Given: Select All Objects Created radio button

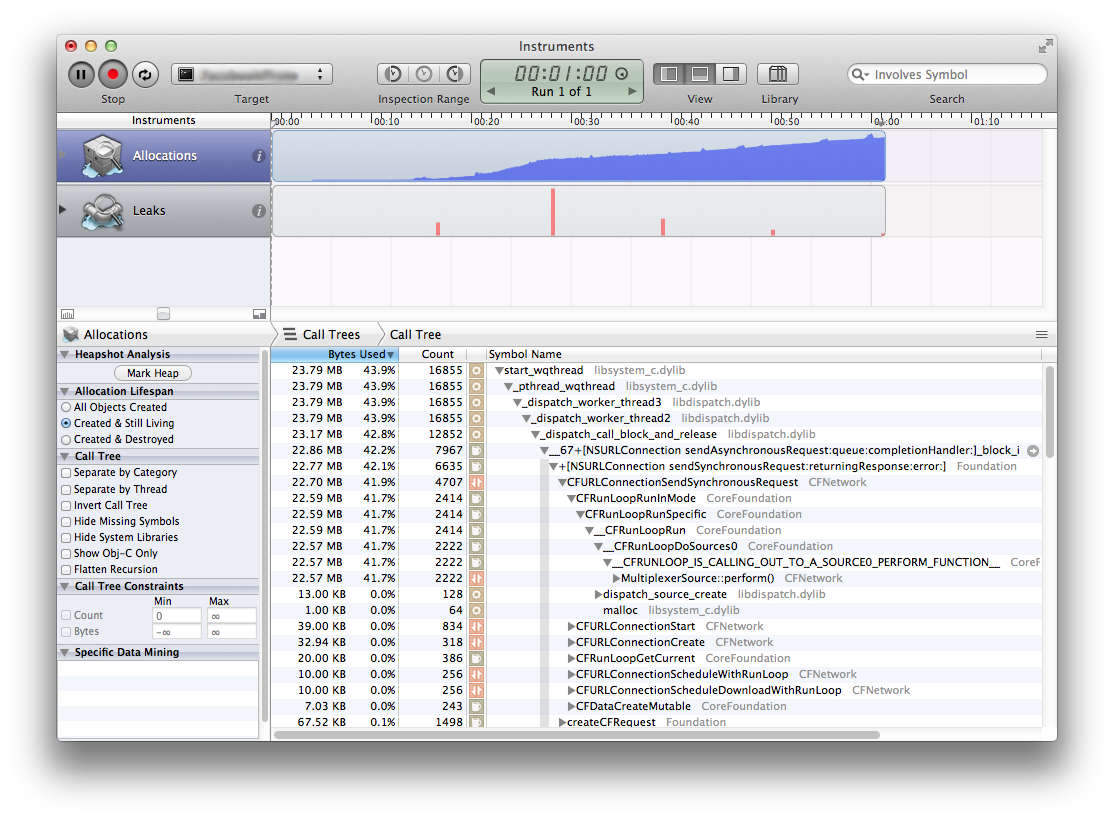Looking at the screenshot, I should 66,407.
